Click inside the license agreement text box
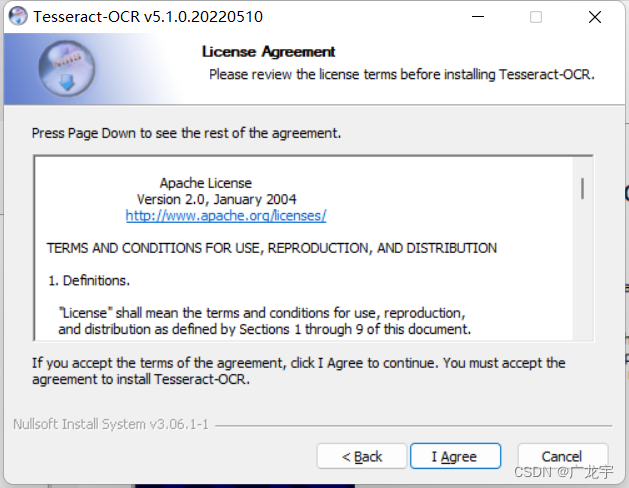 coord(304,249)
